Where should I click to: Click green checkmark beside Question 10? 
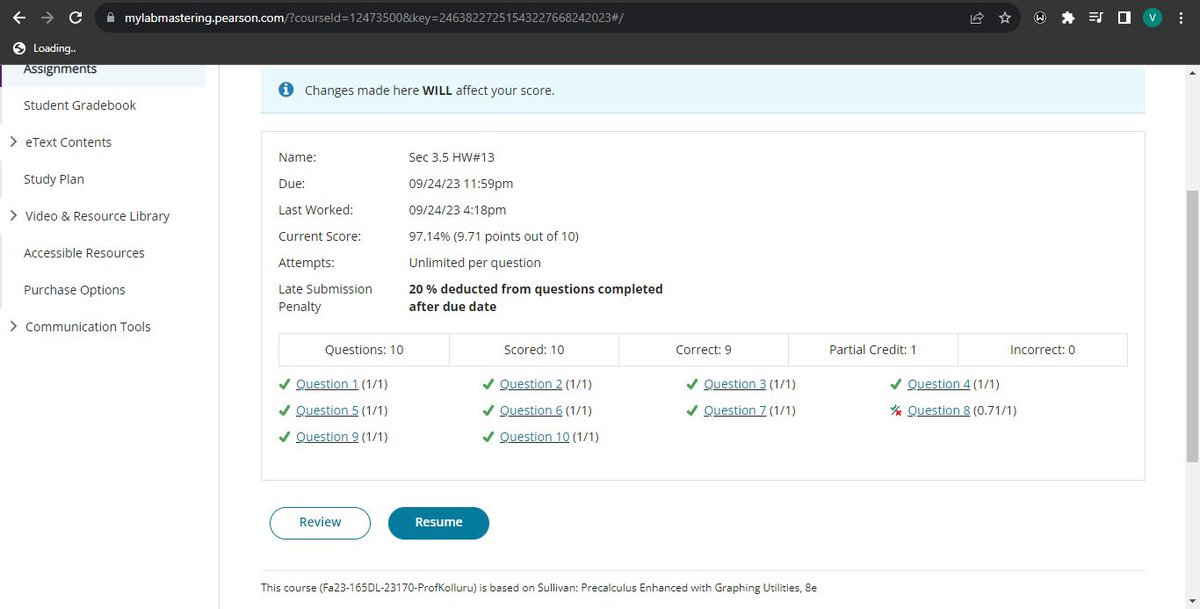click(x=489, y=437)
